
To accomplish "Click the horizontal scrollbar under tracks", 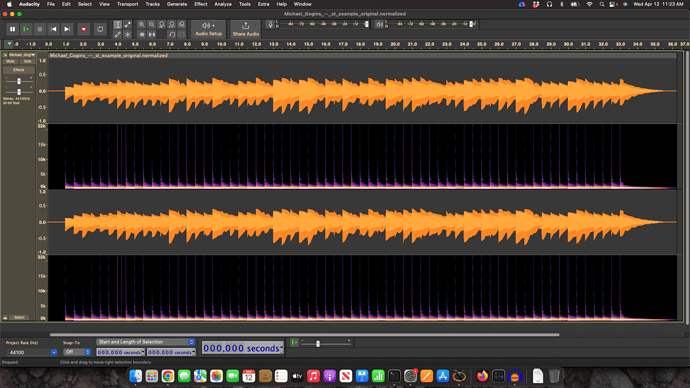I will point(305,335).
